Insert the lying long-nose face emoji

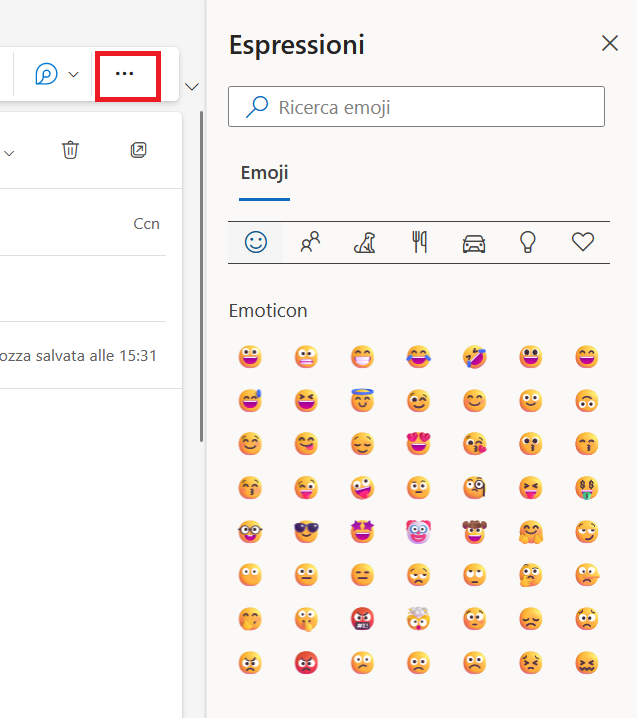pos(587,575)
